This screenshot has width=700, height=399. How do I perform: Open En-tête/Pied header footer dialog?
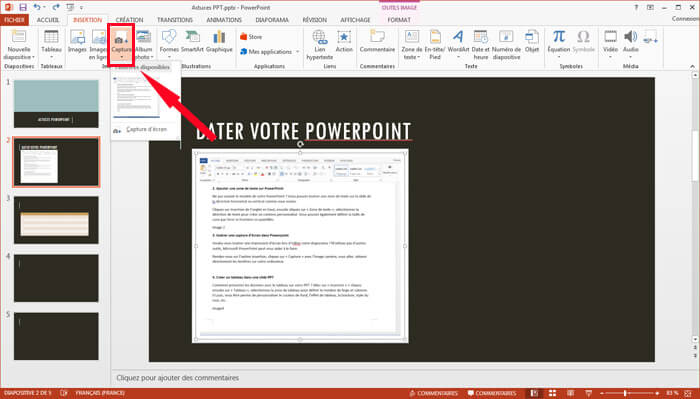point(435,44)
